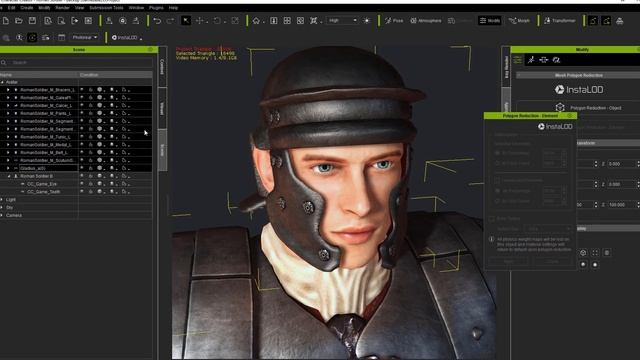Choose the Rotate gizmo tool
640x360 pixels.
217,20
